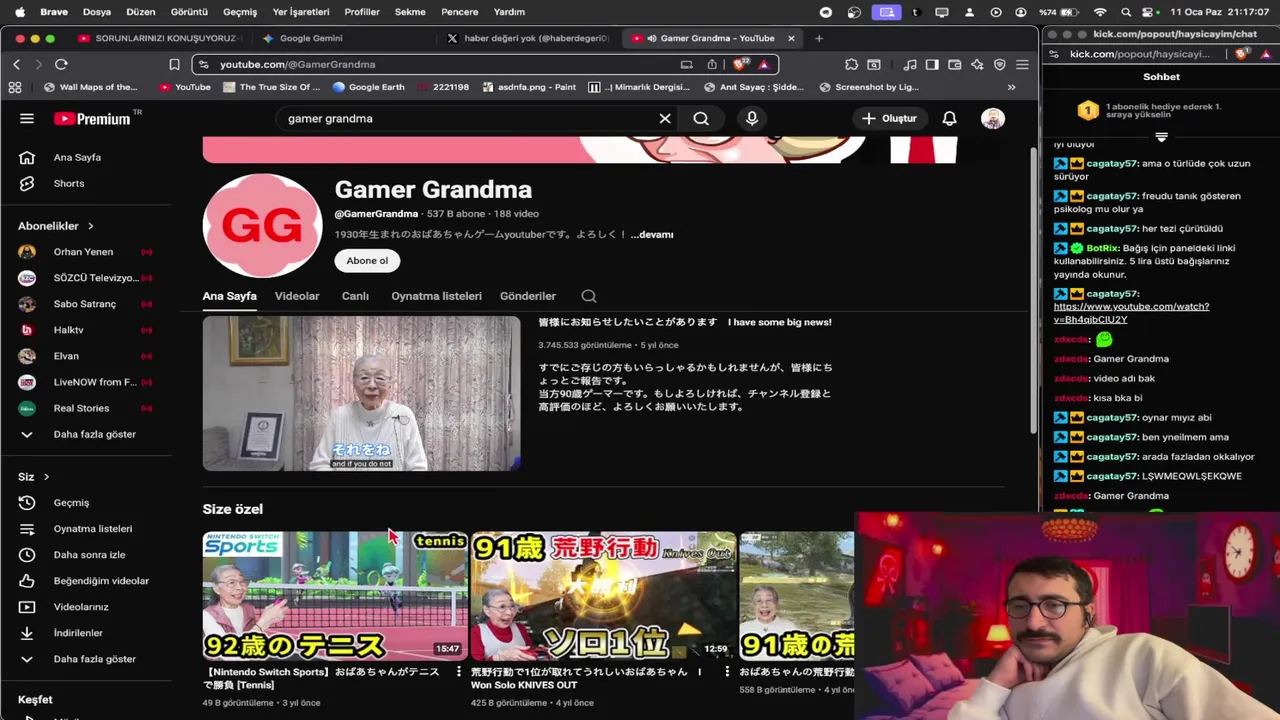Expand the Kick chat collapse arrow
The image size is (1280, 720).
coord(1161,136)
